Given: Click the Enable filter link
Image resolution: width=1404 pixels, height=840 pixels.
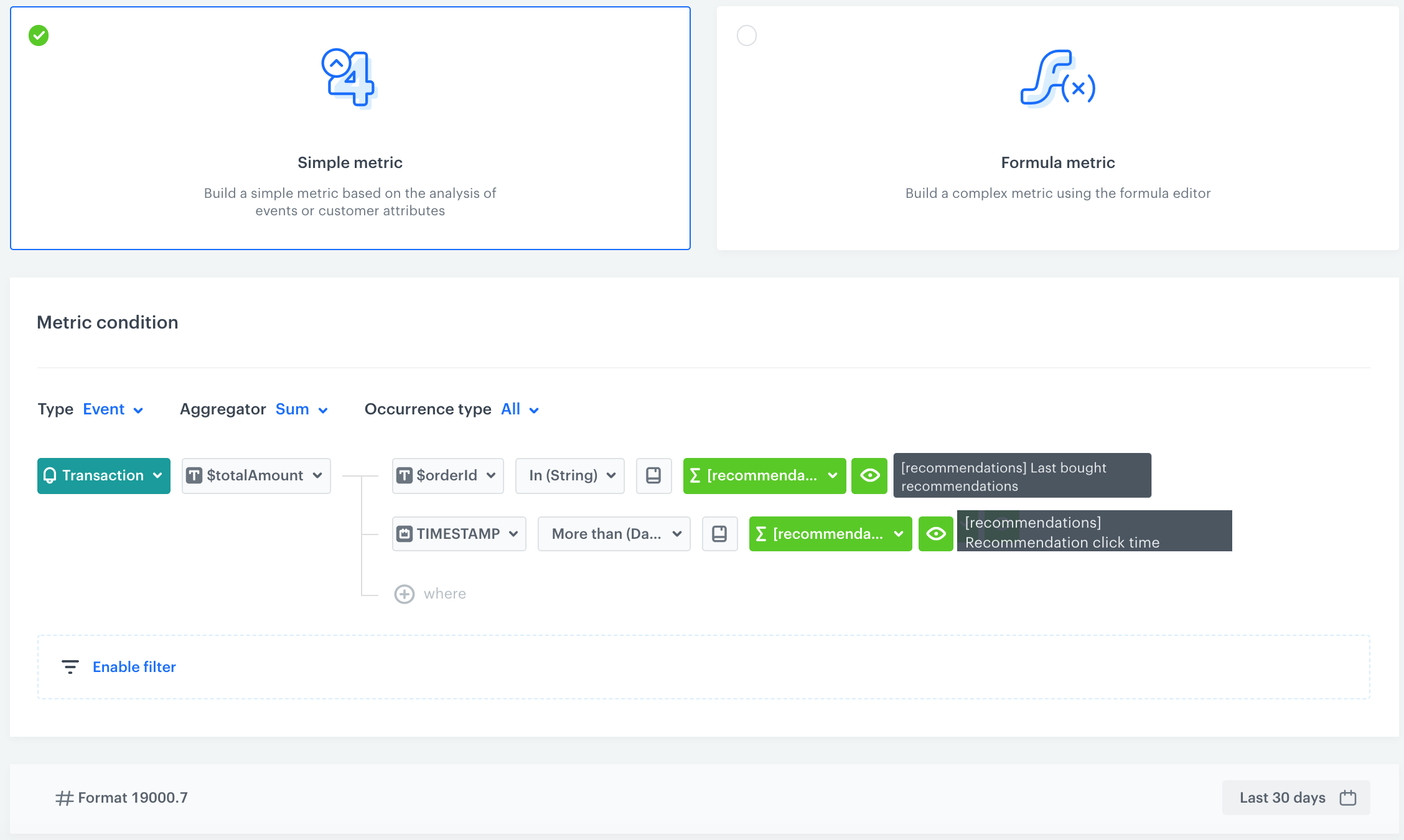Looking at the screenshot, I should 134,667.
